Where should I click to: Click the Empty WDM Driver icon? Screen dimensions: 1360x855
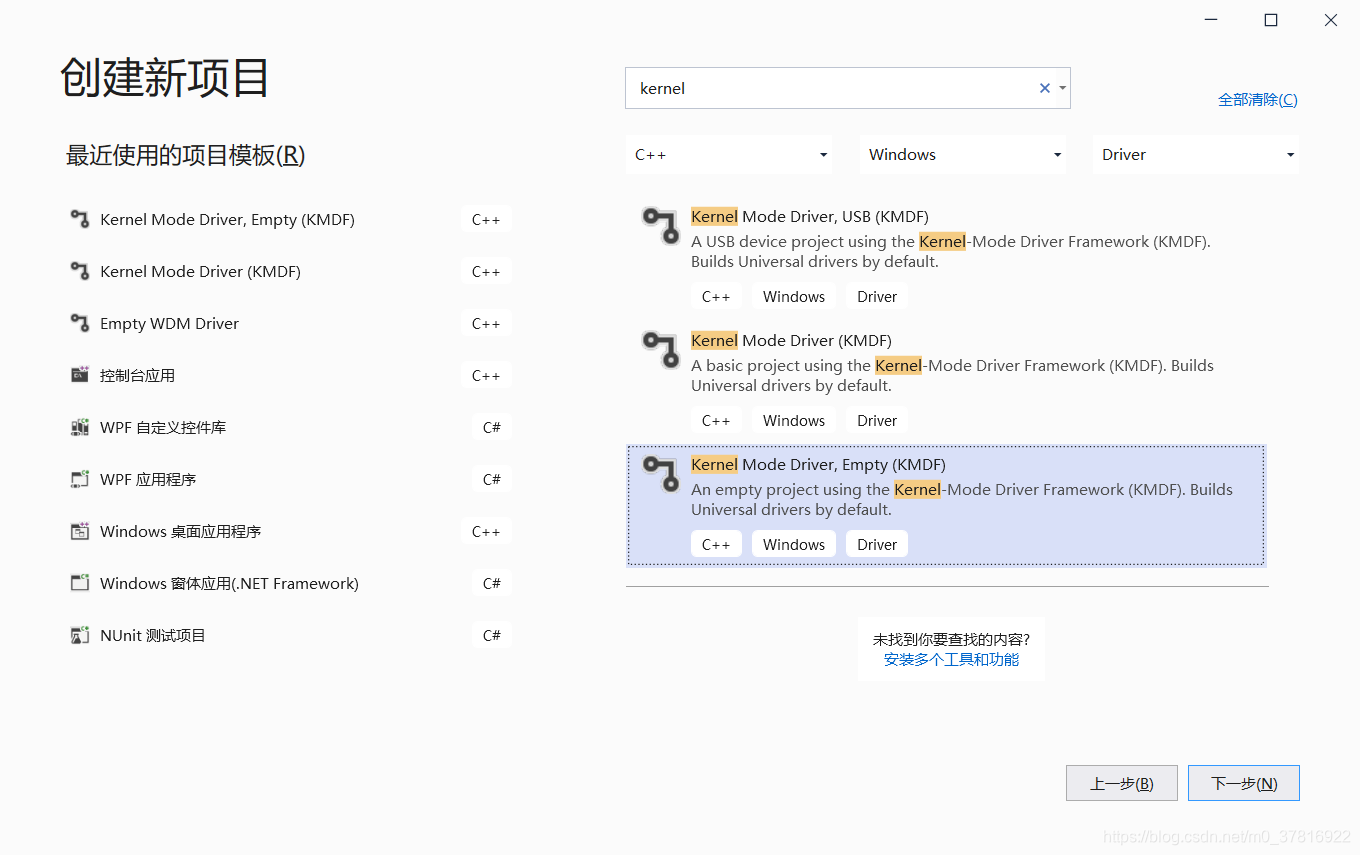80,323
